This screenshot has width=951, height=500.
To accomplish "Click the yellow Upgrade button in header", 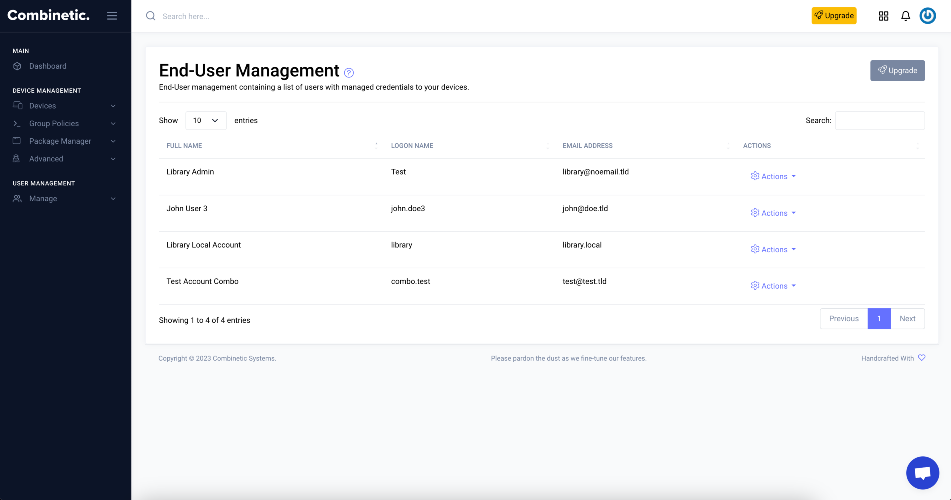I will click(x=834, y=16).
